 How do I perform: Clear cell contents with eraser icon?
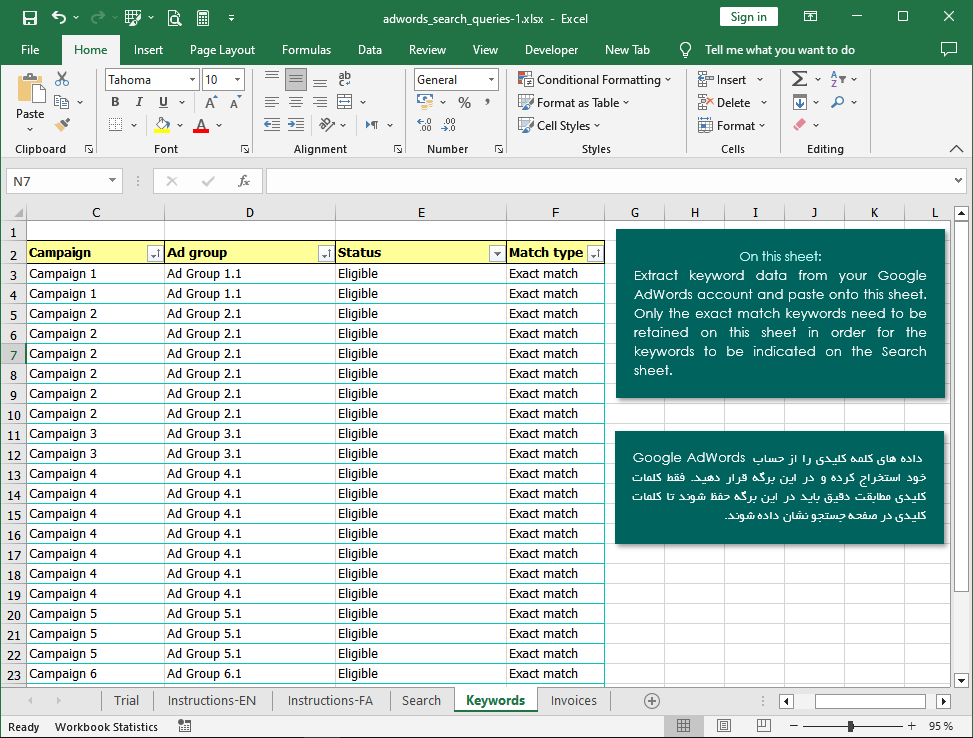tap(800, 125)
